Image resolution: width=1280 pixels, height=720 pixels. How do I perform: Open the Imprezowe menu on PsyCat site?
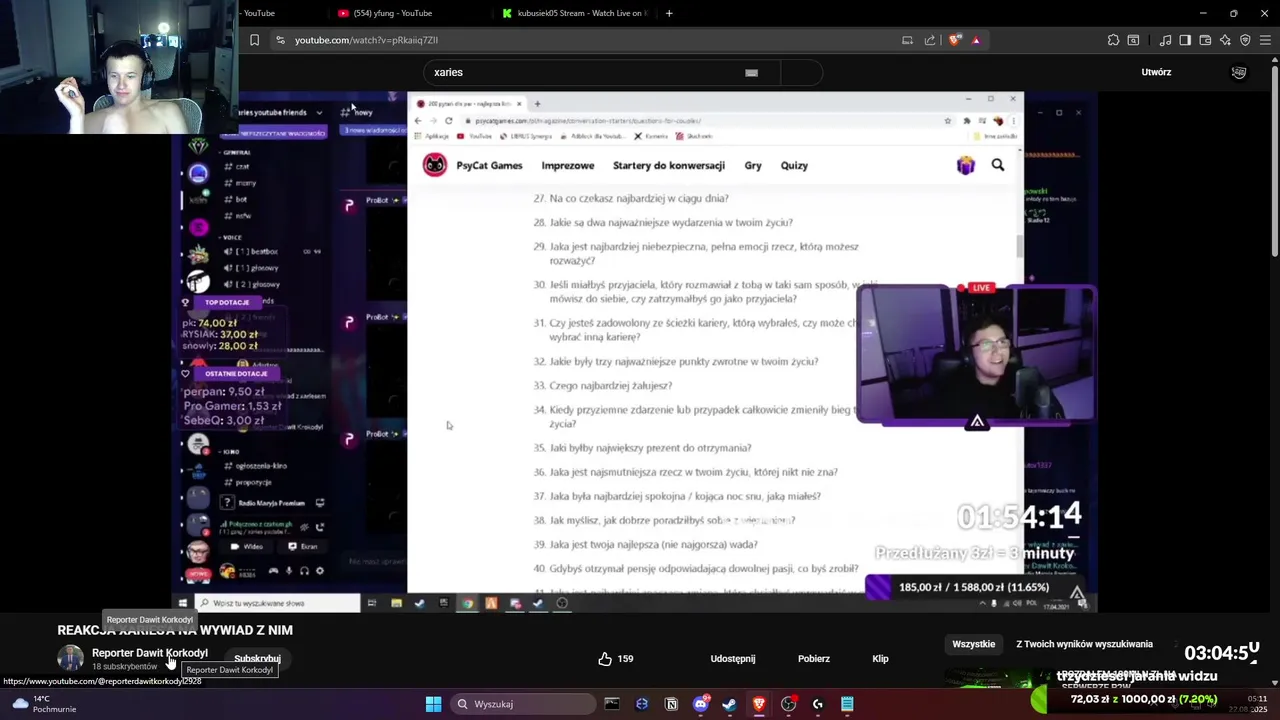point(567,166)
